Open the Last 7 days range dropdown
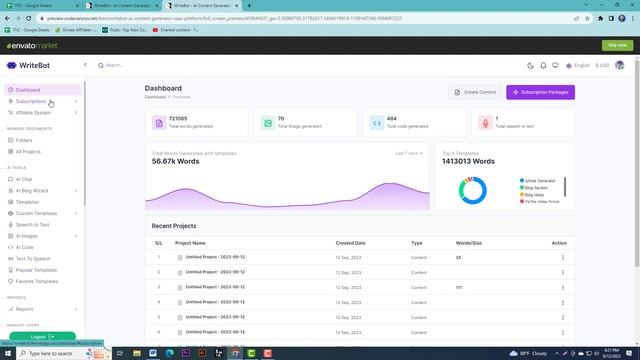640x360 pixels. tap(409, 153)
